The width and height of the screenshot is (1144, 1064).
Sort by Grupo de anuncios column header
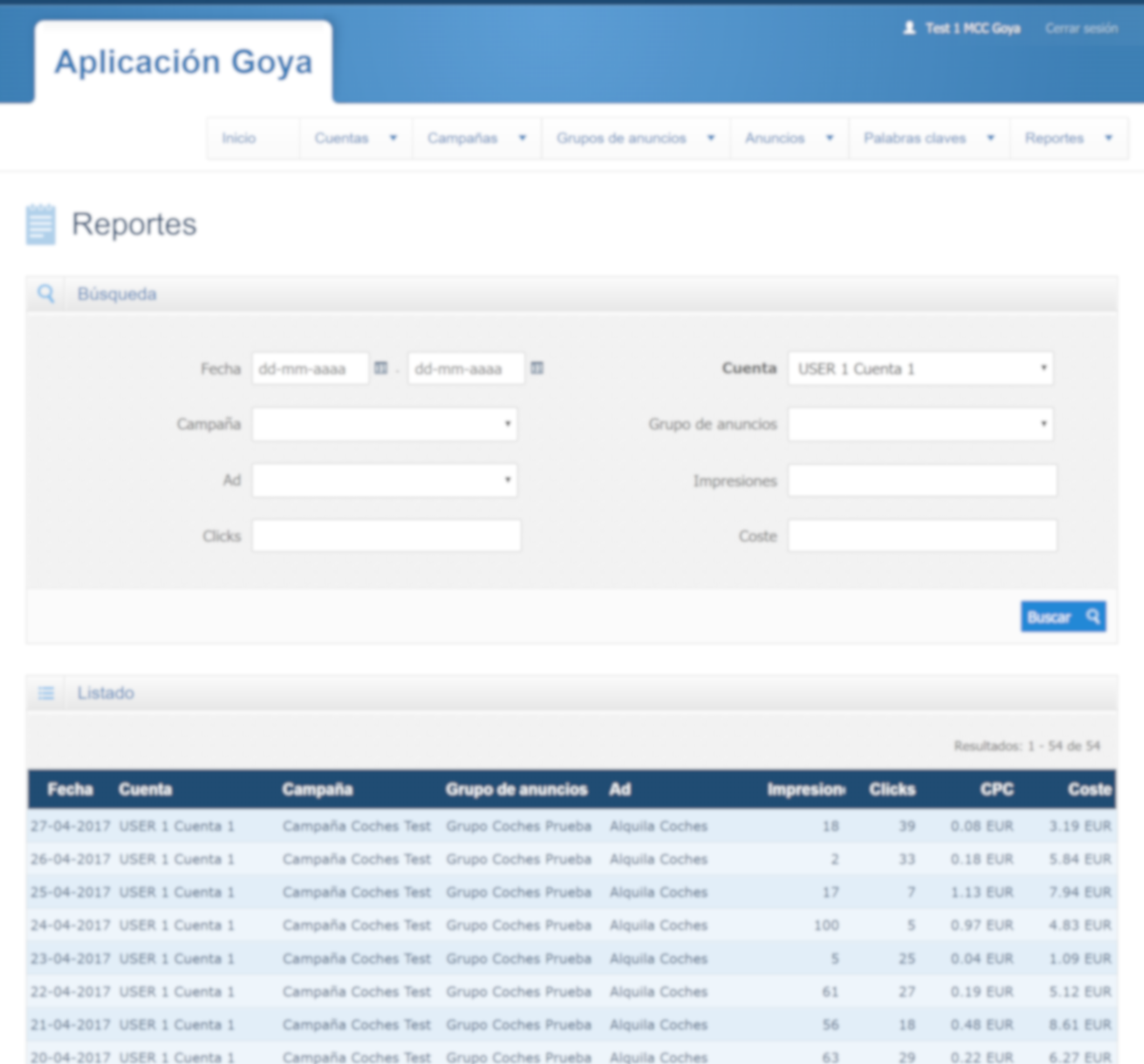coord(516,789)
